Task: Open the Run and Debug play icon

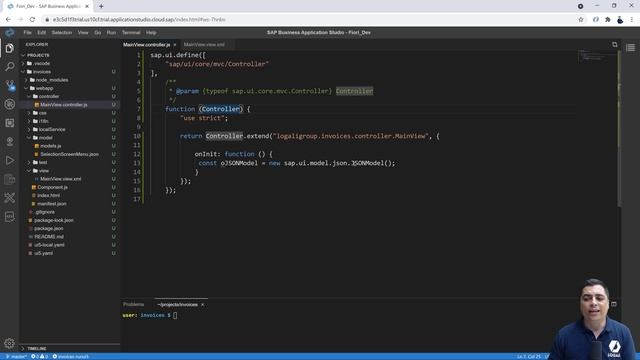Action: 10,160
